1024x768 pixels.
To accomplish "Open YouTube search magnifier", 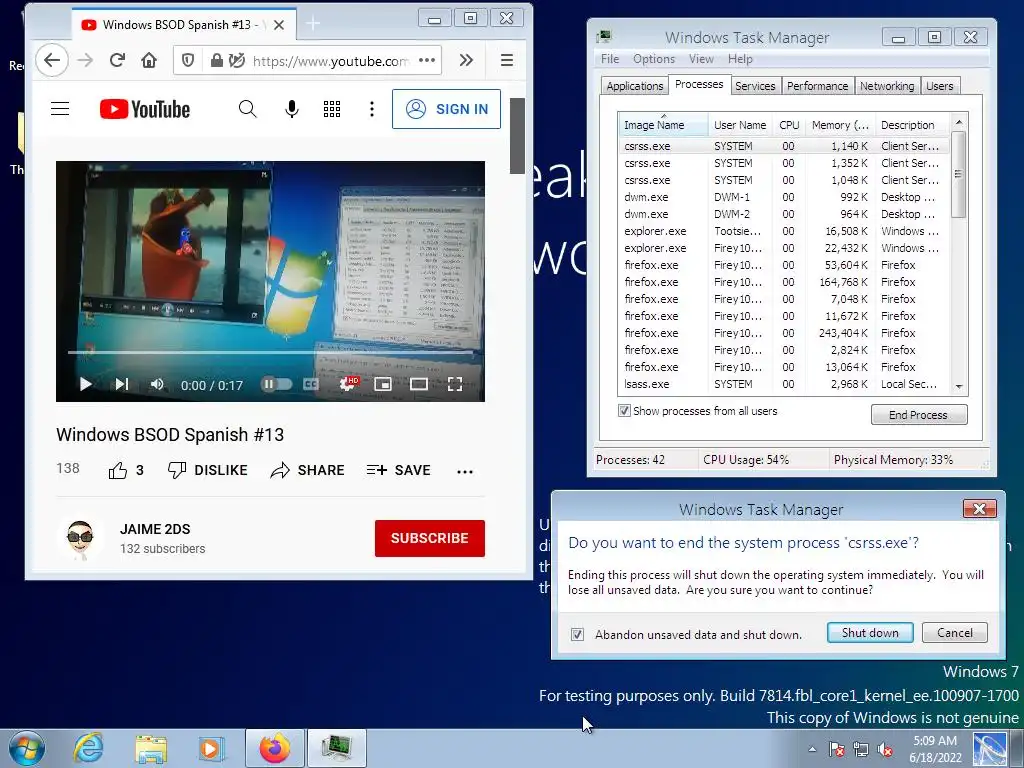I will 248,109.
